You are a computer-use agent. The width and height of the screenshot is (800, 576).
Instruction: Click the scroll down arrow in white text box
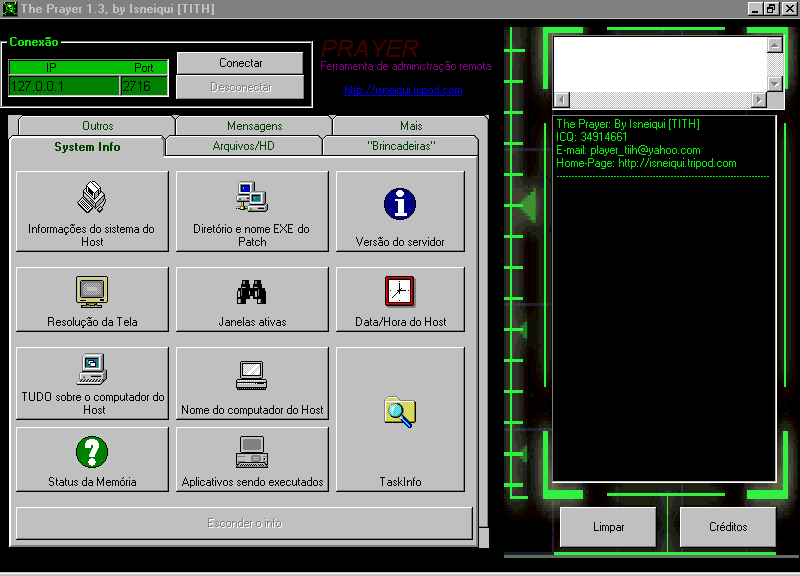coord(774,83)
